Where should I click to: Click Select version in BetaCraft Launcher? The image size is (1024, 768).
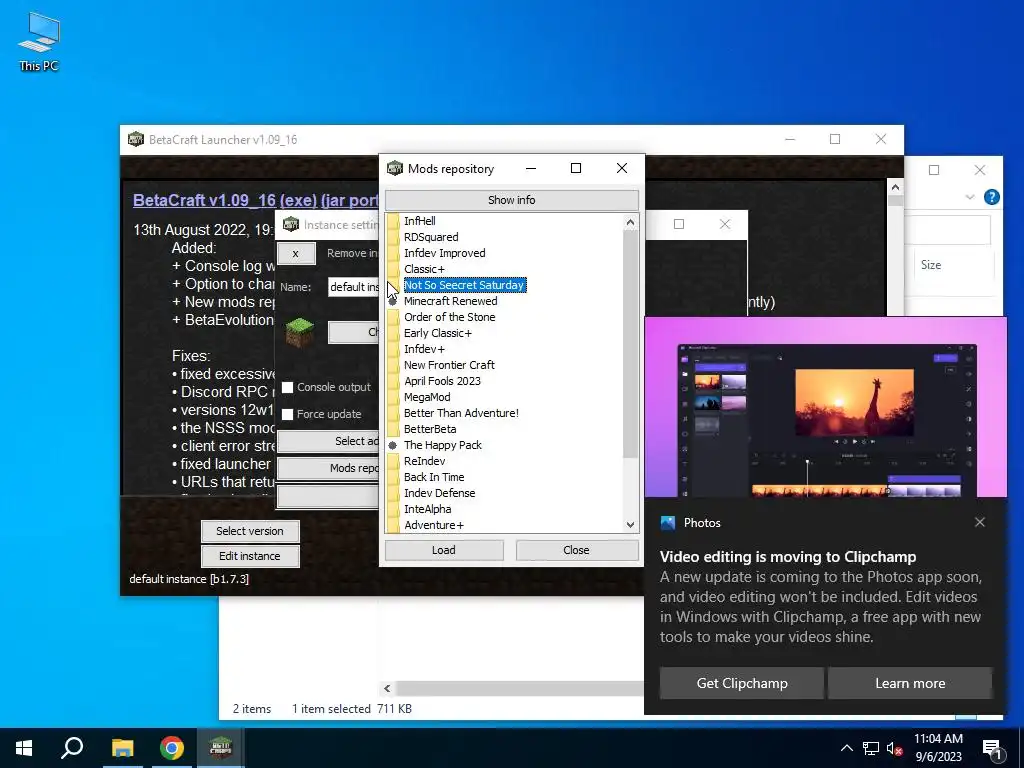click(x=250, y=531)
